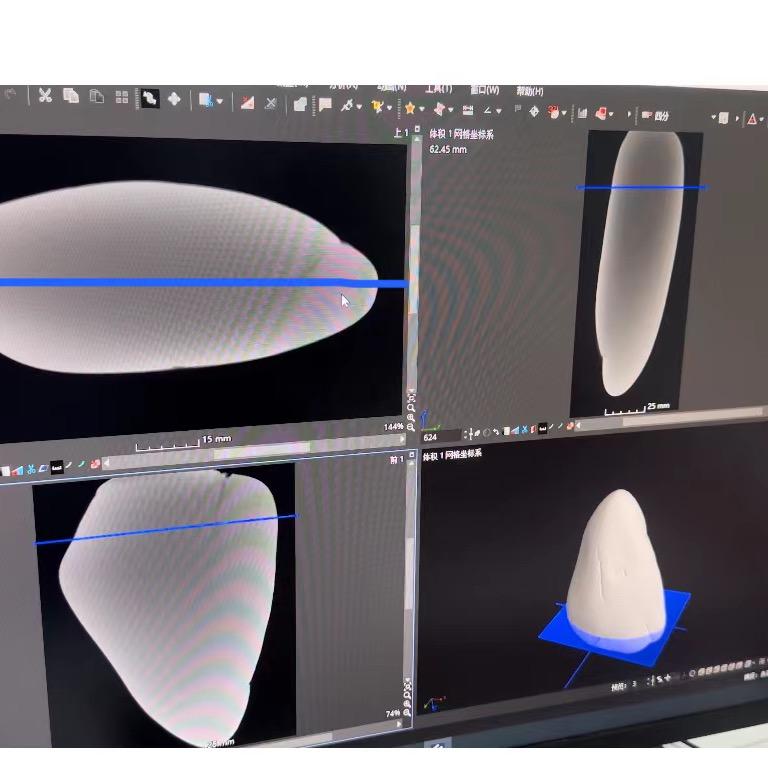Image resolution: width=768 pixels, height=768 pixels.
Task: Toggle the highlighted black-background tool icon
Action: pyautogui.click(x=149, y=98)
